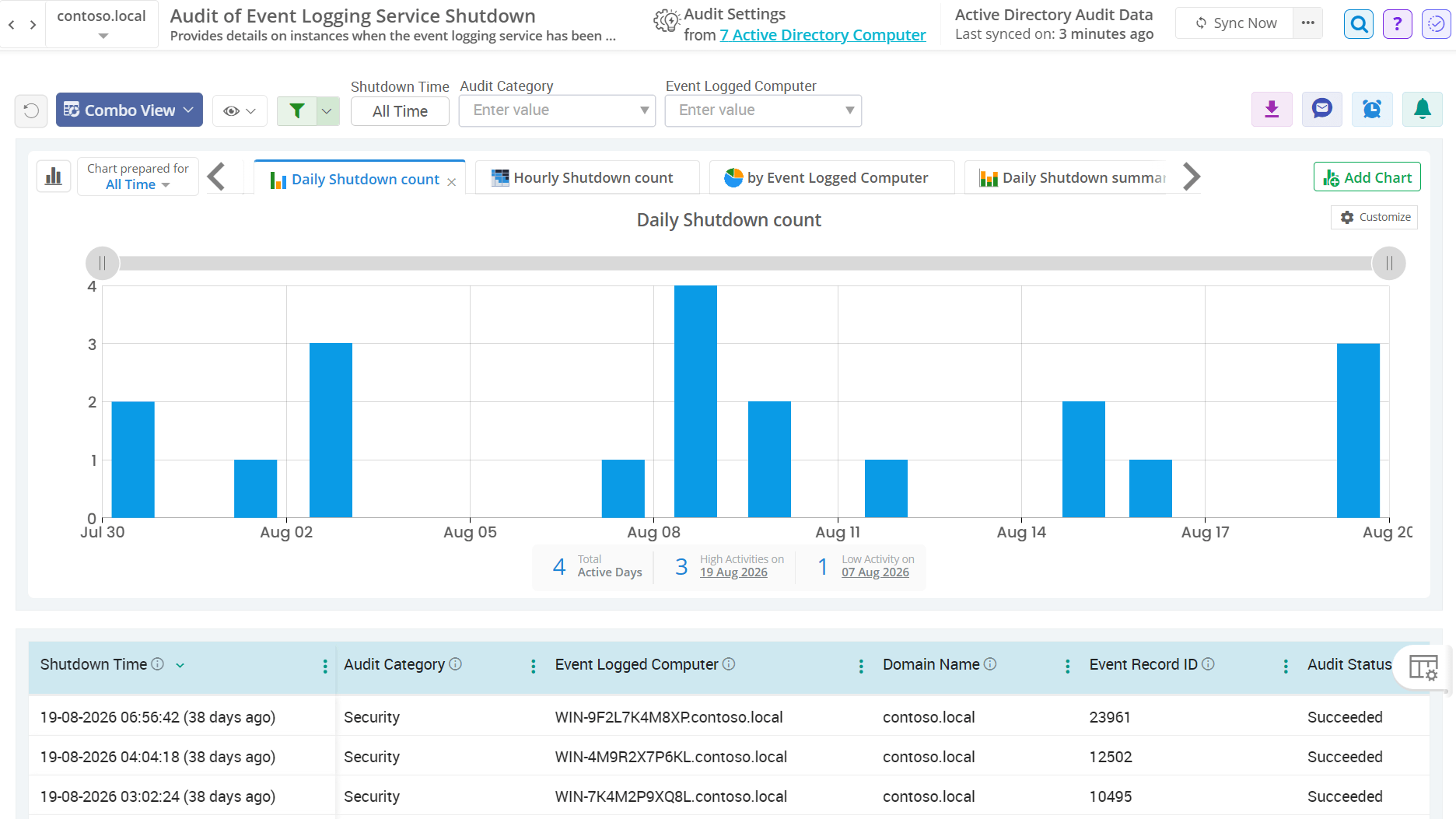Click the green filter funnel icon

tap(297, 110)
